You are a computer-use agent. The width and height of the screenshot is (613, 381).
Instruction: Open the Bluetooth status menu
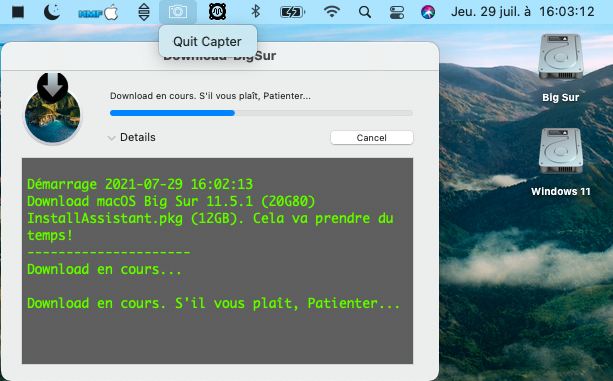coord(256,12)
